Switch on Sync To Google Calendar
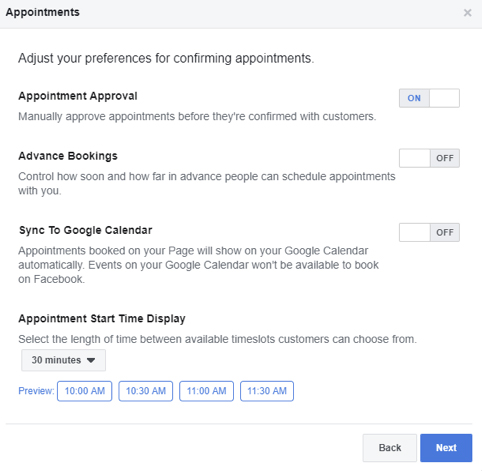This screenshot has width=482, height=471. coord(429,232)
